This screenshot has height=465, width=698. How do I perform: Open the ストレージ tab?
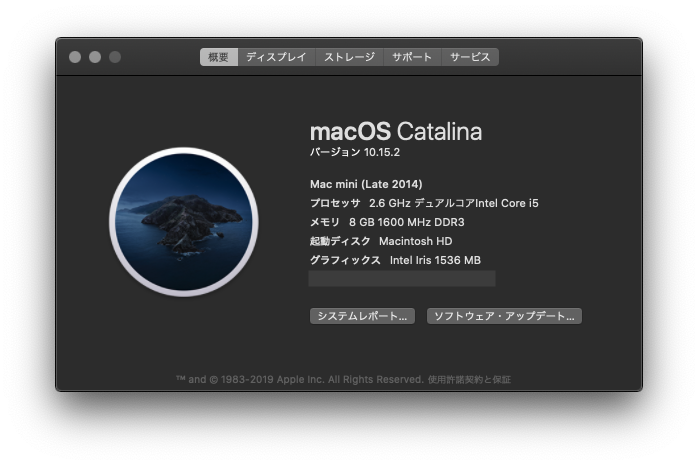pyautogui.click(x=349, y=57)
